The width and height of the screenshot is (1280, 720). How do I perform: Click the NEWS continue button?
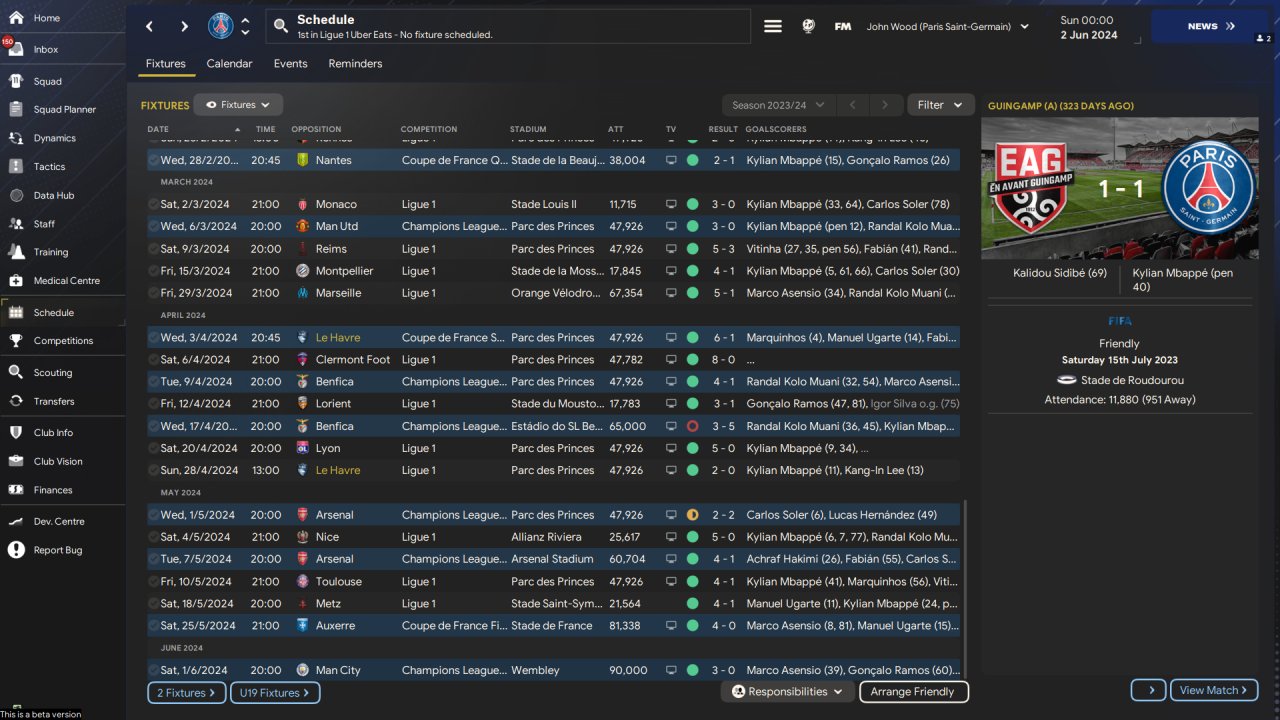point(1211,27)
